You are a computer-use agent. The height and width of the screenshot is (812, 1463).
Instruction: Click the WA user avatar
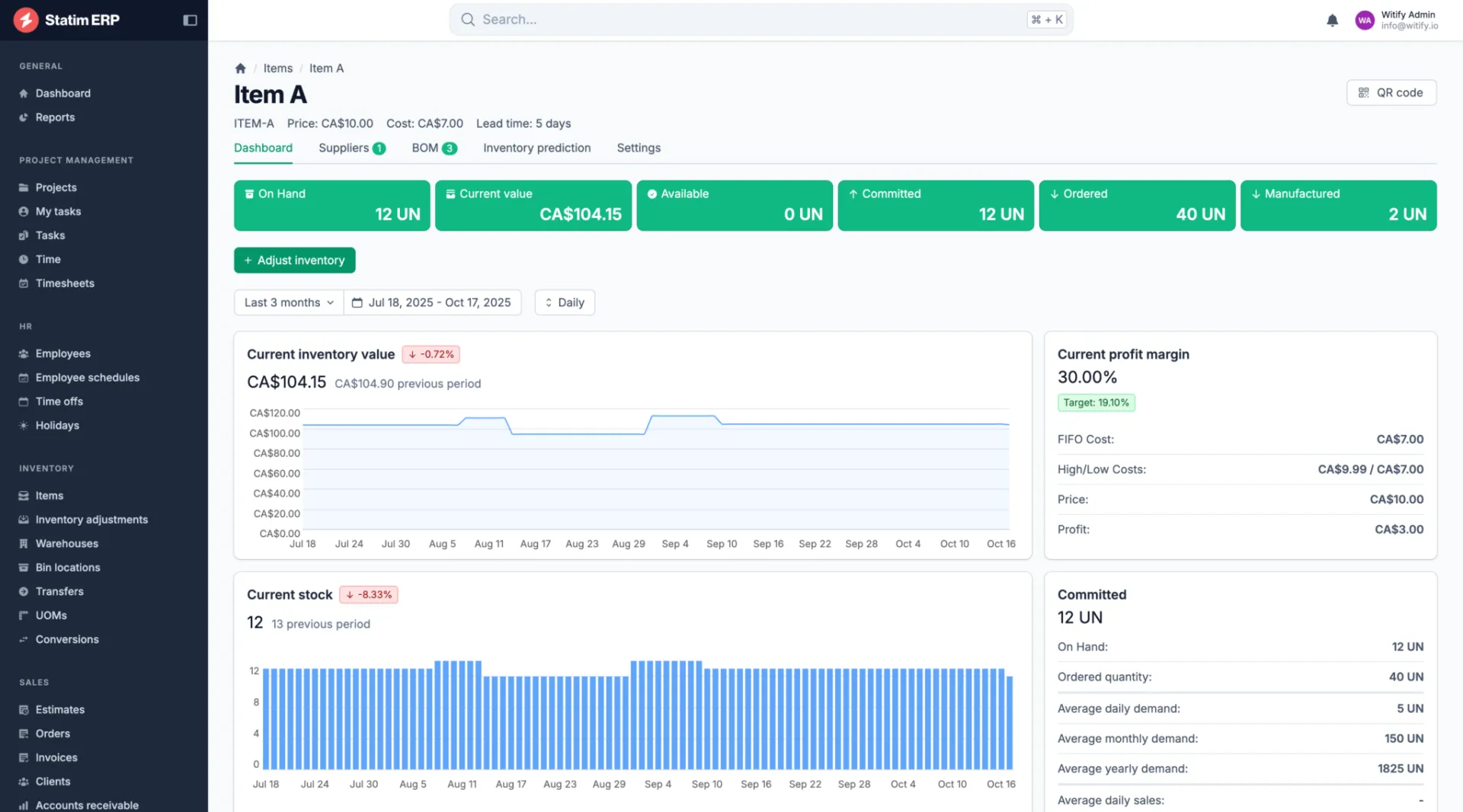pyautogui.click(x=1365, y=21)
